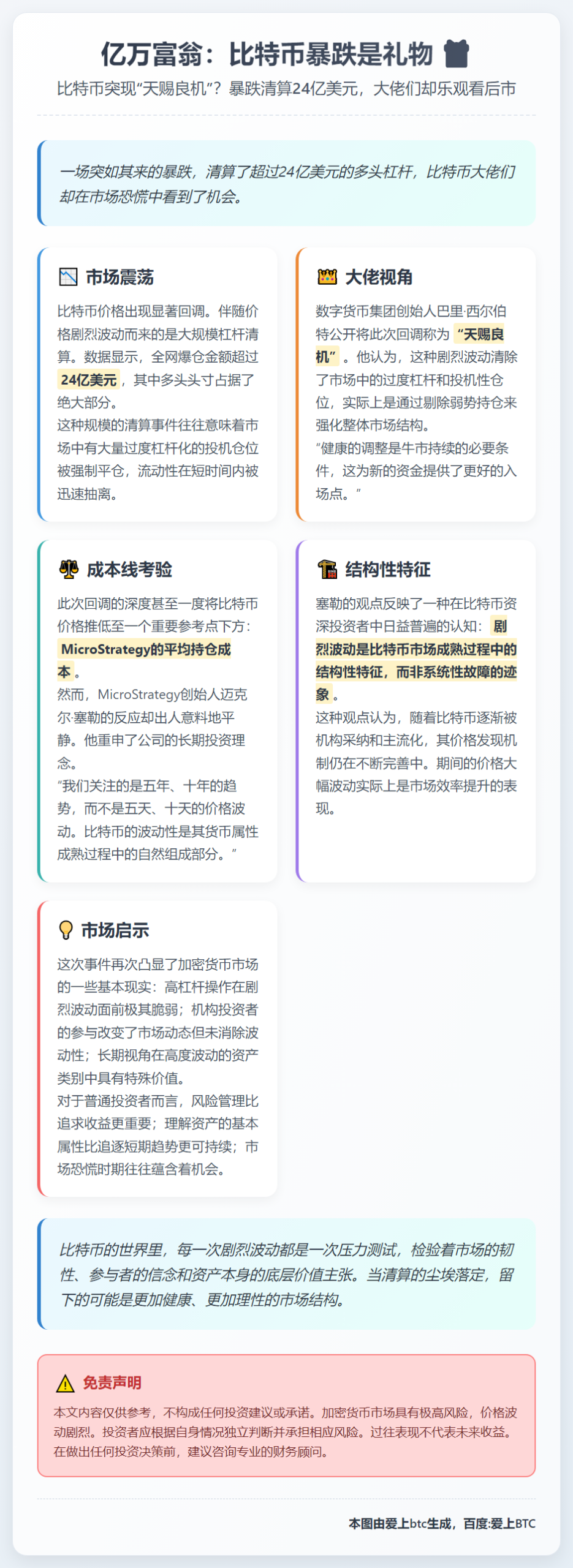573x1568 pixels.
Task: Click the highlighted MicroStrategy的平均持仓成本 text
Action: tap(145, 660)
